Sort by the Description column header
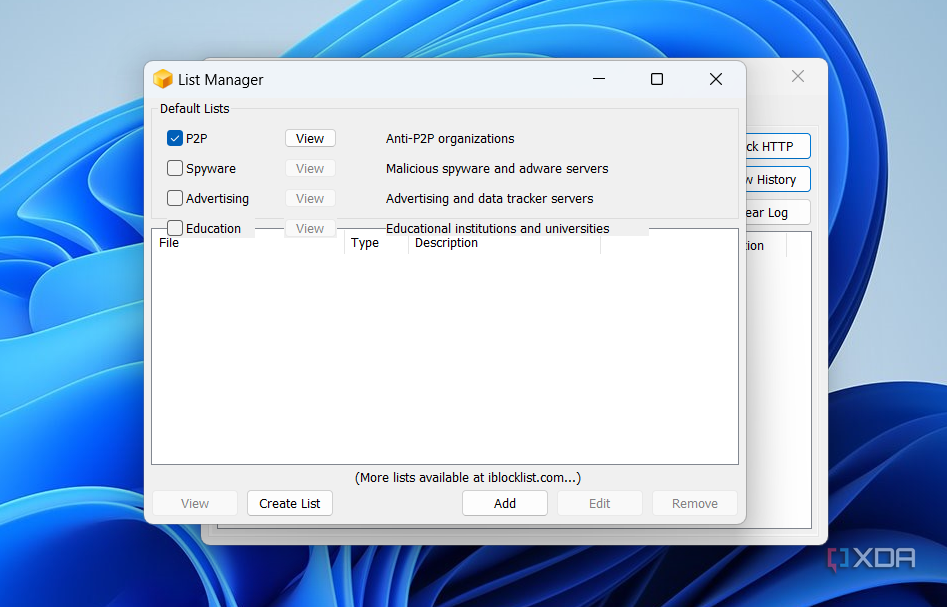The width and height of the screenshot is (947, 607). pyautogui.click(x=504, y=243)
